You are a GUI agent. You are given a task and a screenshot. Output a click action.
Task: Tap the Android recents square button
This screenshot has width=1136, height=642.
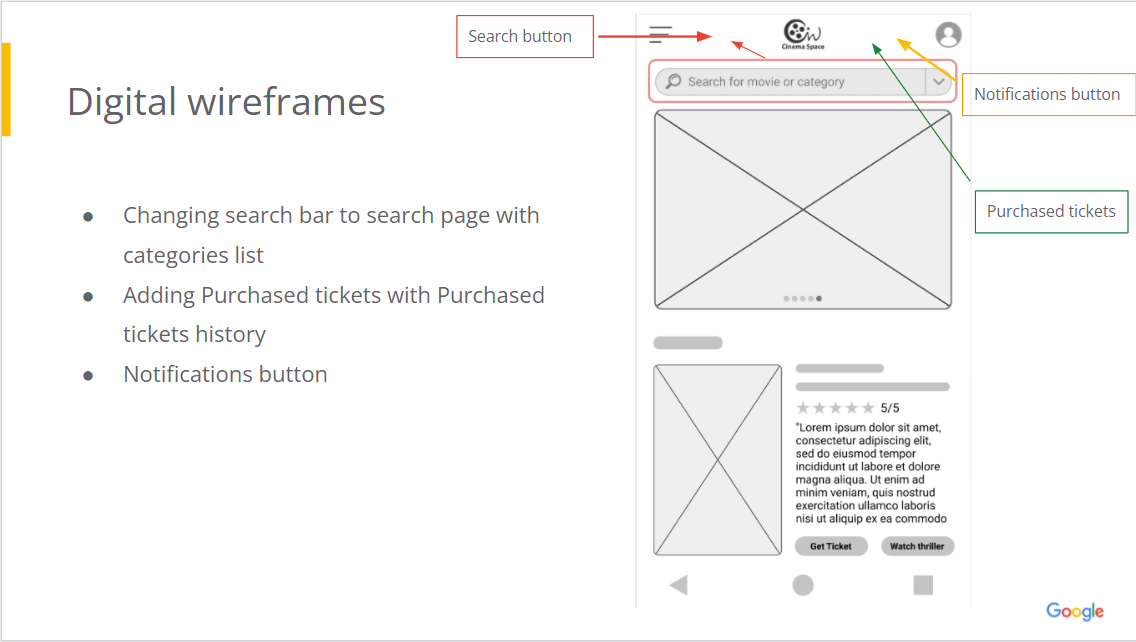point(923,585)
